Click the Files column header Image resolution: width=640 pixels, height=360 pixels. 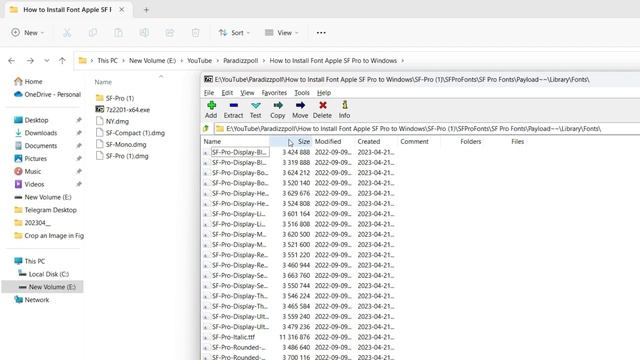pyautogui.click(x=517, y=142)
